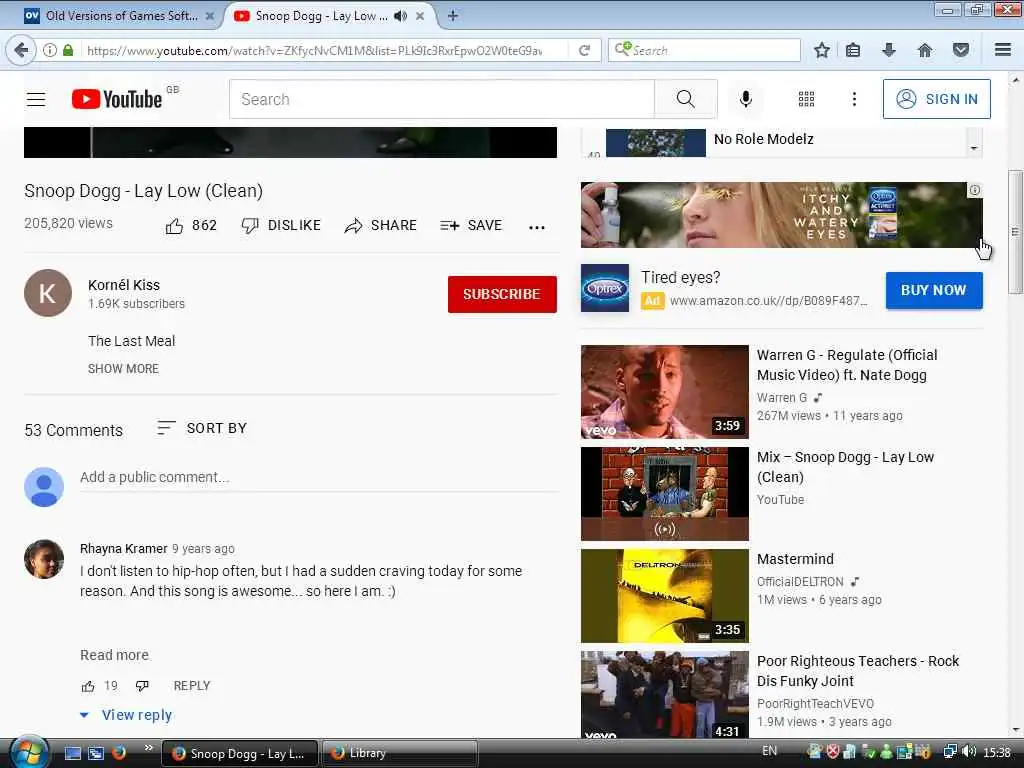Like the video with thumbs up
This screenshot has height=768, width=1024.
tap(174, 226)
